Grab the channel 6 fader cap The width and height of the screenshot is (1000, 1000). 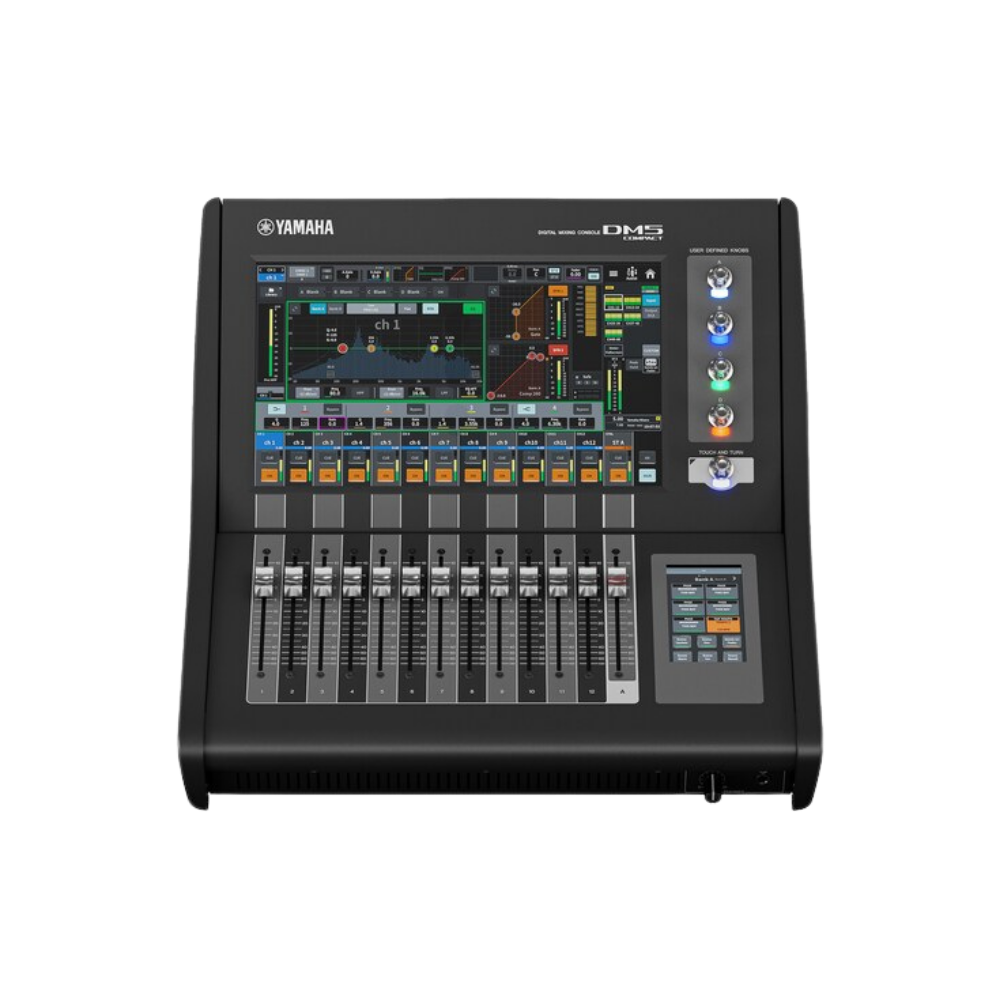point(411,581)
